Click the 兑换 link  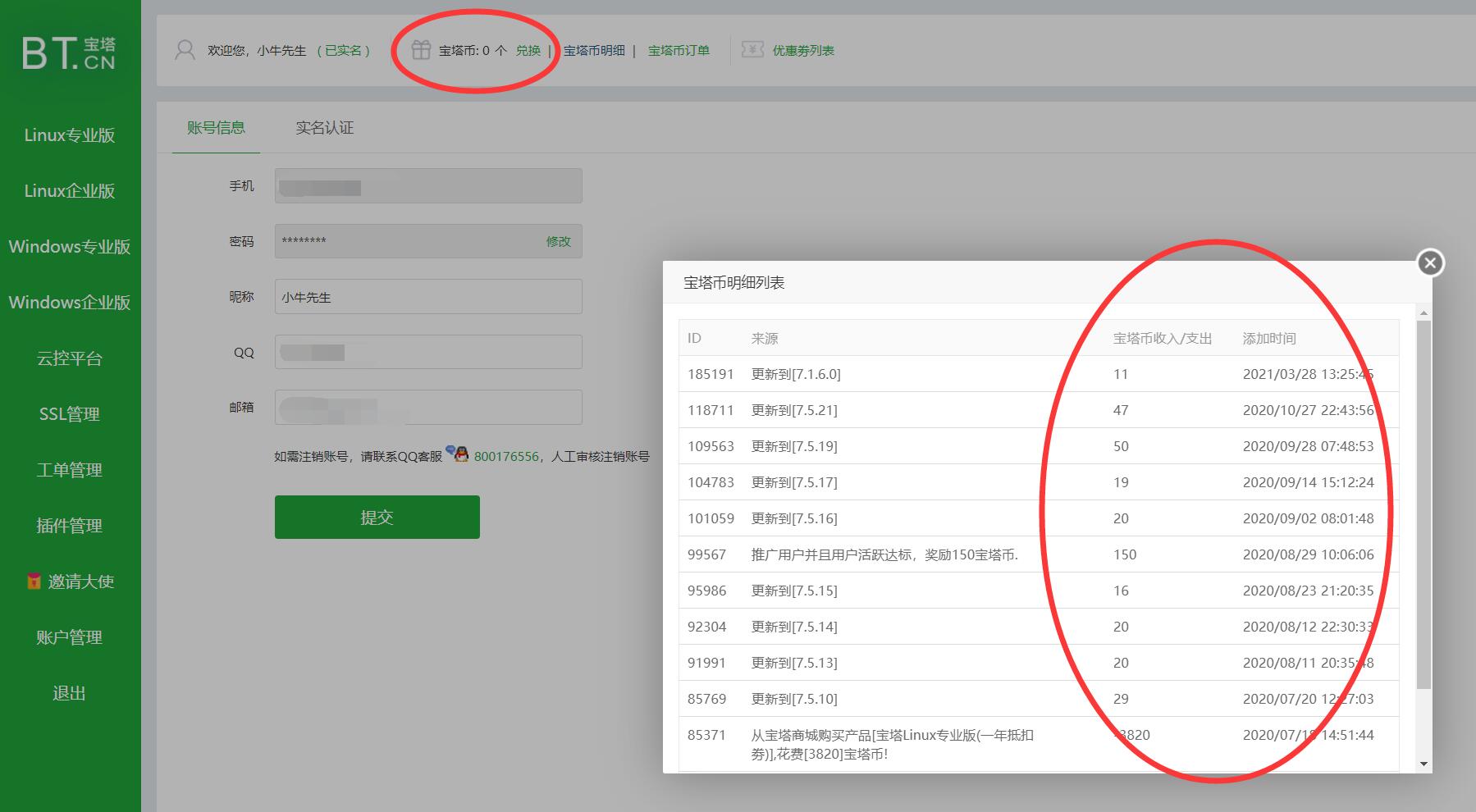point(528,50)
